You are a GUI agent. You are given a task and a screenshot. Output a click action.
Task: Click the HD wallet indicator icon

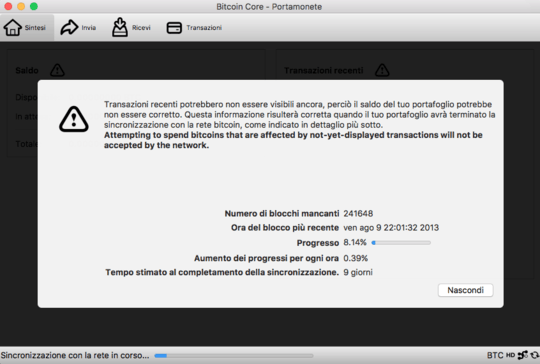click(x=510, y=355)
